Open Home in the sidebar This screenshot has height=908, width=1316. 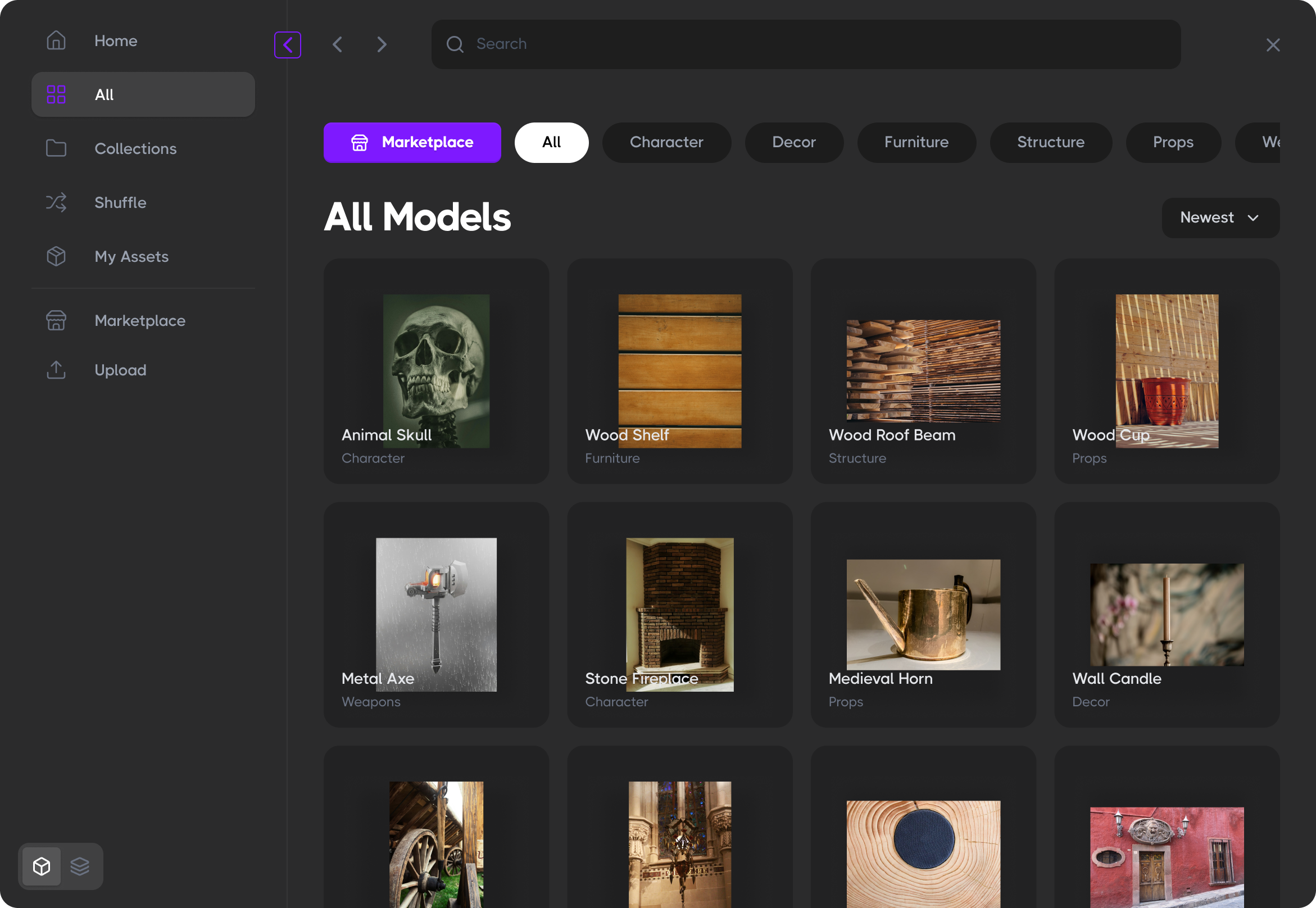point(143,40)
